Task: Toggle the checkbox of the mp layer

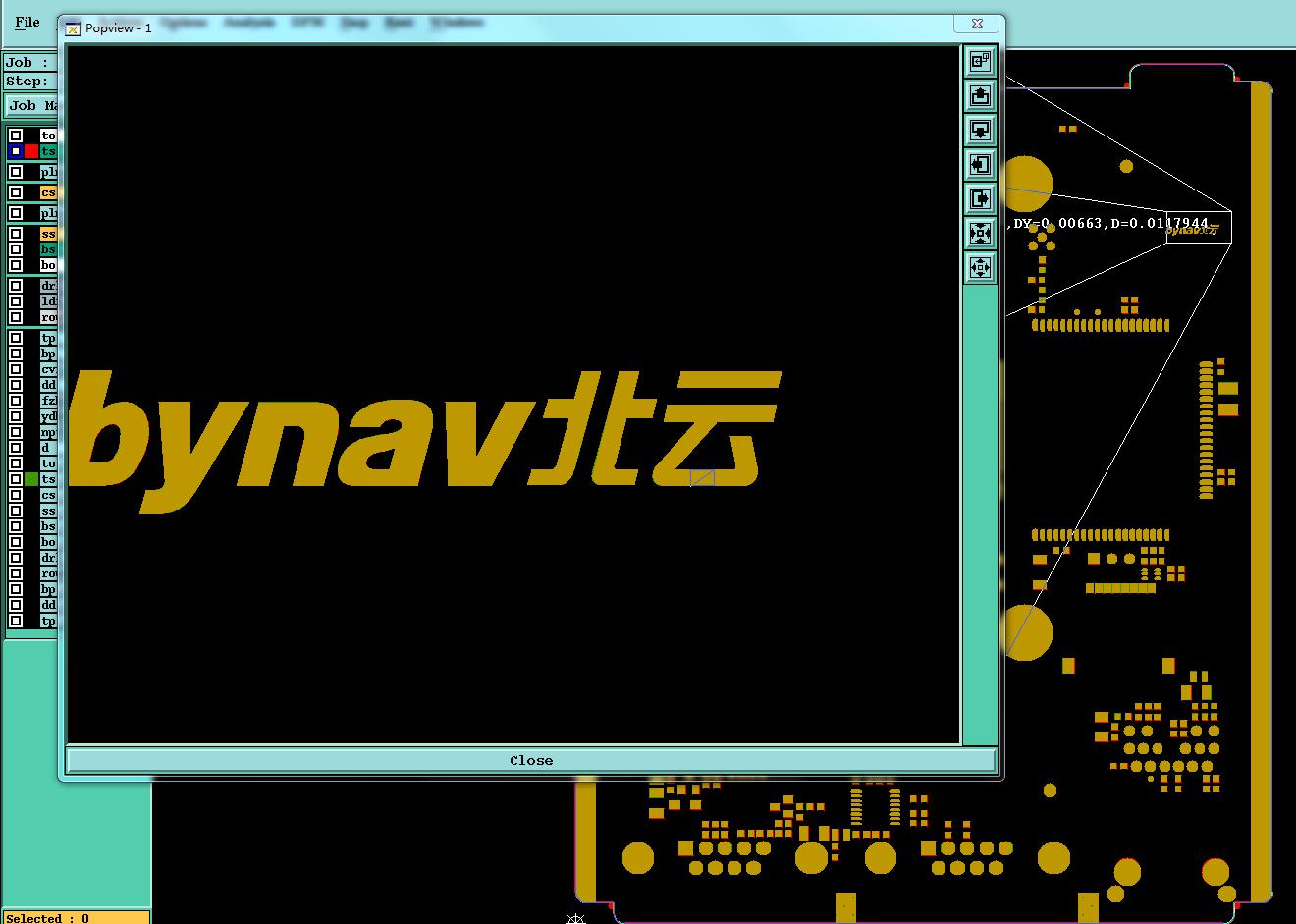Action: (x=16, y=432)
